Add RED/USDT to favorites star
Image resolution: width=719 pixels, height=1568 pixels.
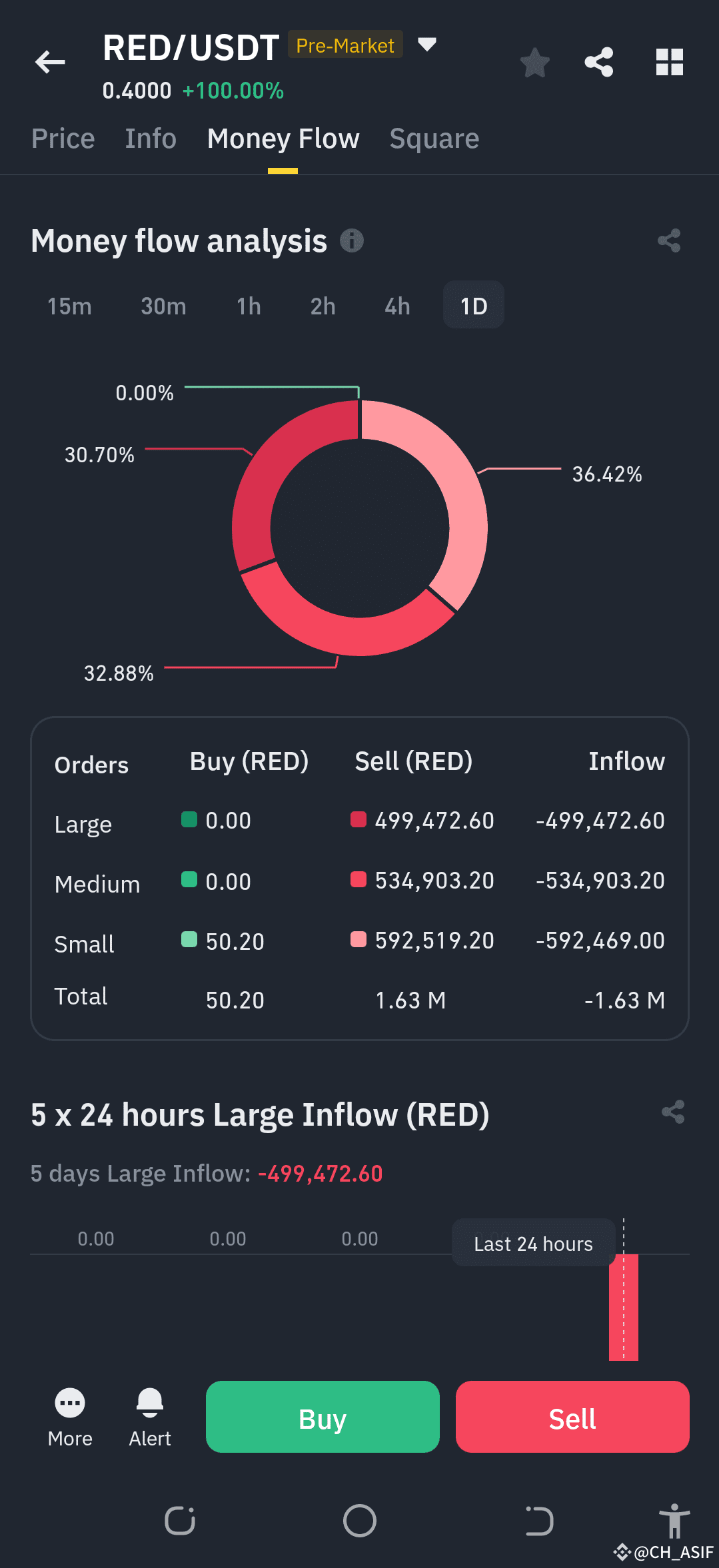point(534,63)
